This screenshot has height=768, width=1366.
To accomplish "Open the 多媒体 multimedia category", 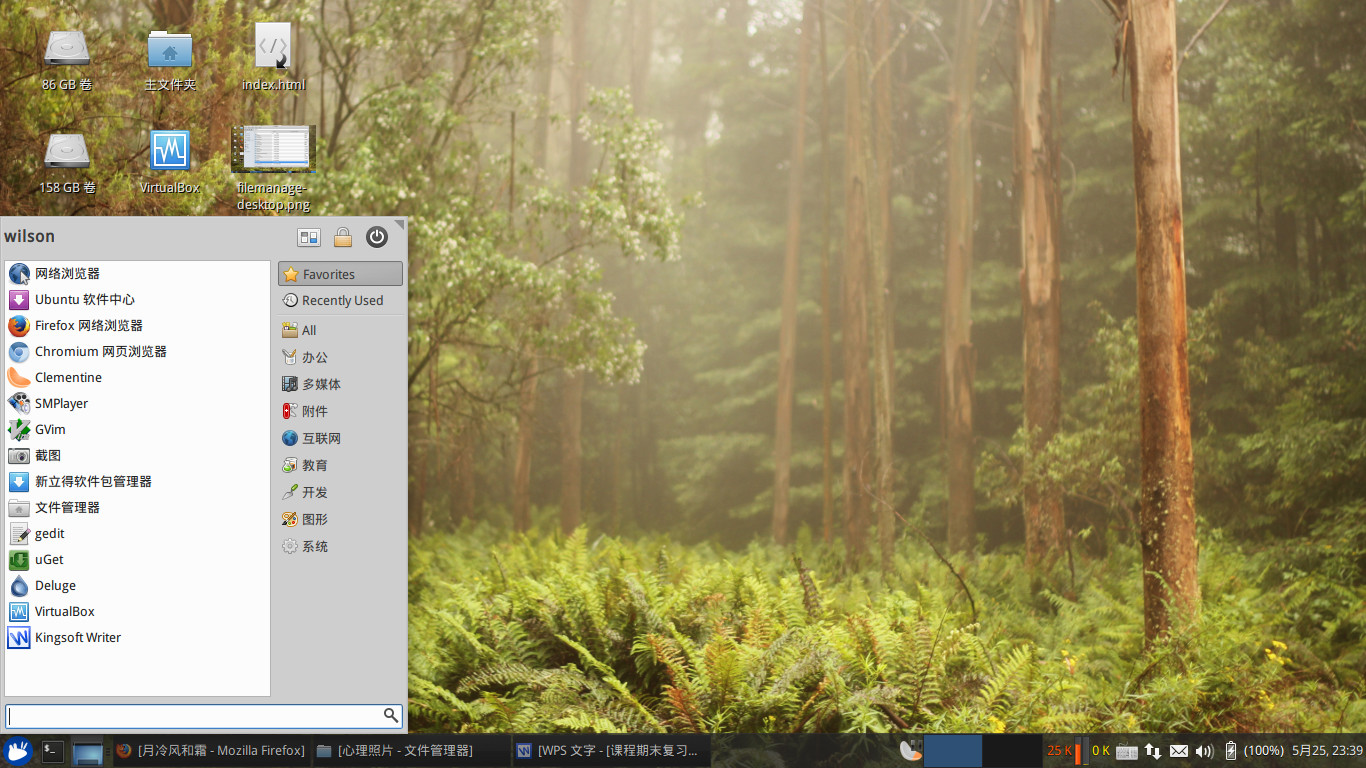I will [x=340, y=384].
